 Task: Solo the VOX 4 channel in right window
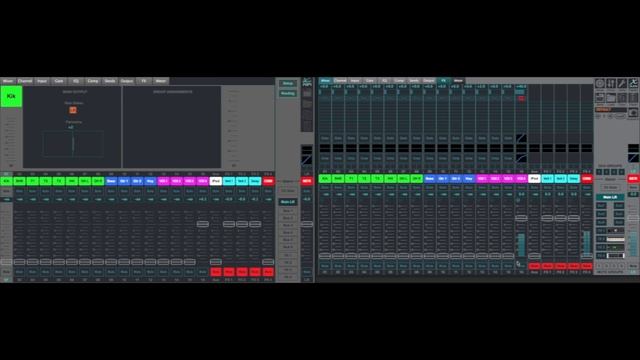tap(521, 187)
